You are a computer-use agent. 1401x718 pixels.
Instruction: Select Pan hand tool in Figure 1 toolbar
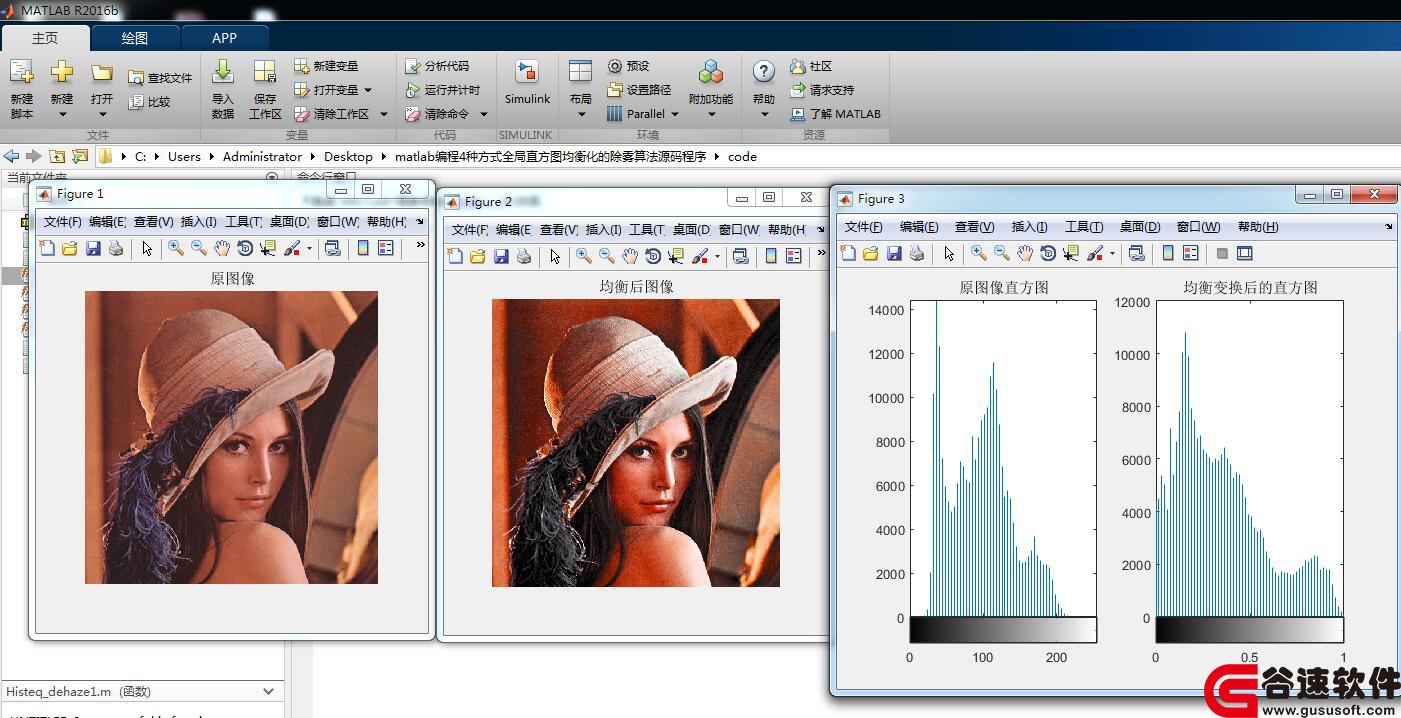(221, 248)
